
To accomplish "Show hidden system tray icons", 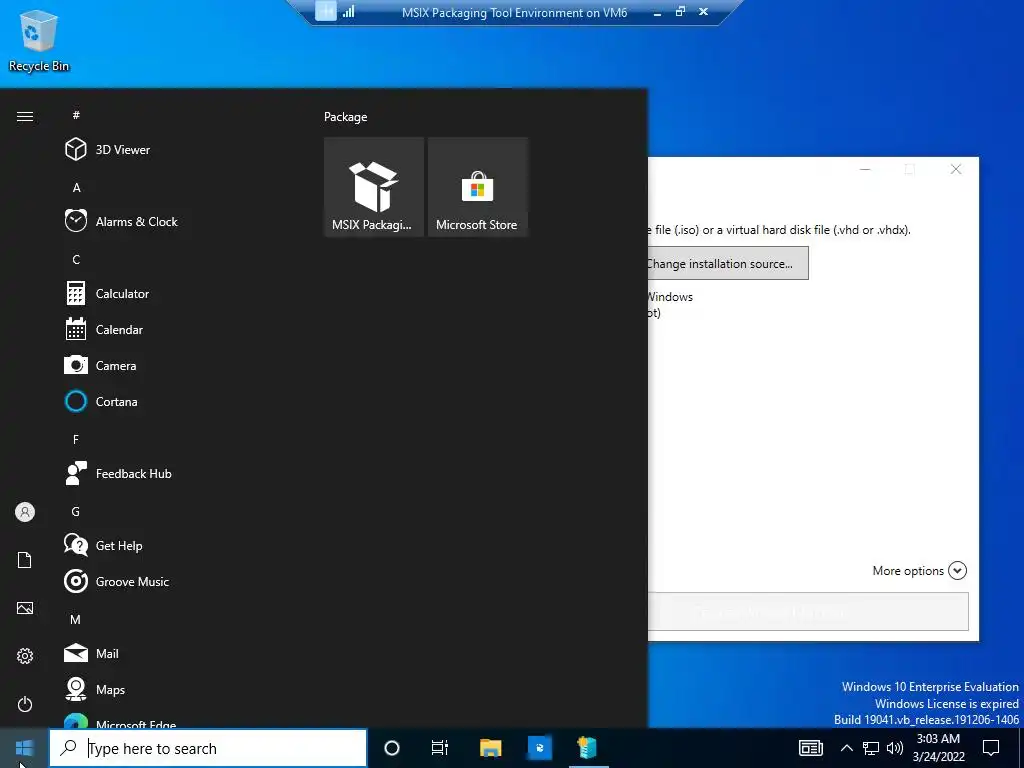I will 846,748.
